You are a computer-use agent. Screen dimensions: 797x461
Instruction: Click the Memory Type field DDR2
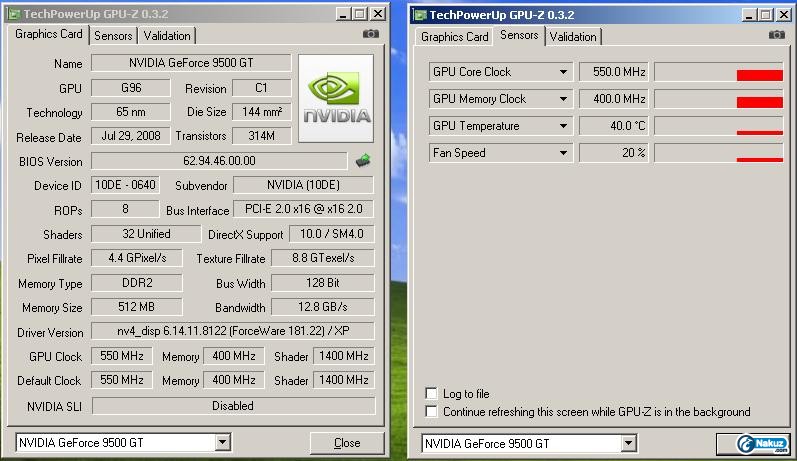(x=137, y=283)
